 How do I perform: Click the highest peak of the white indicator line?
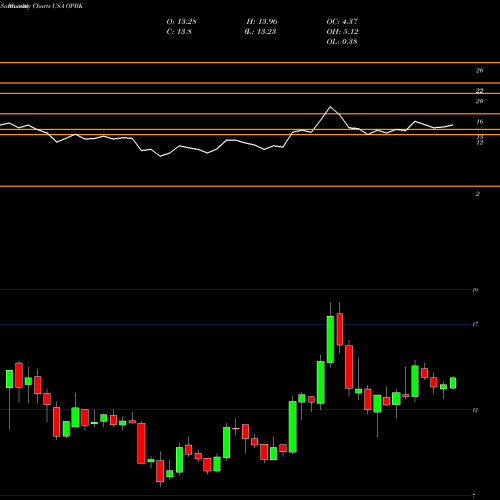(330, 107)
